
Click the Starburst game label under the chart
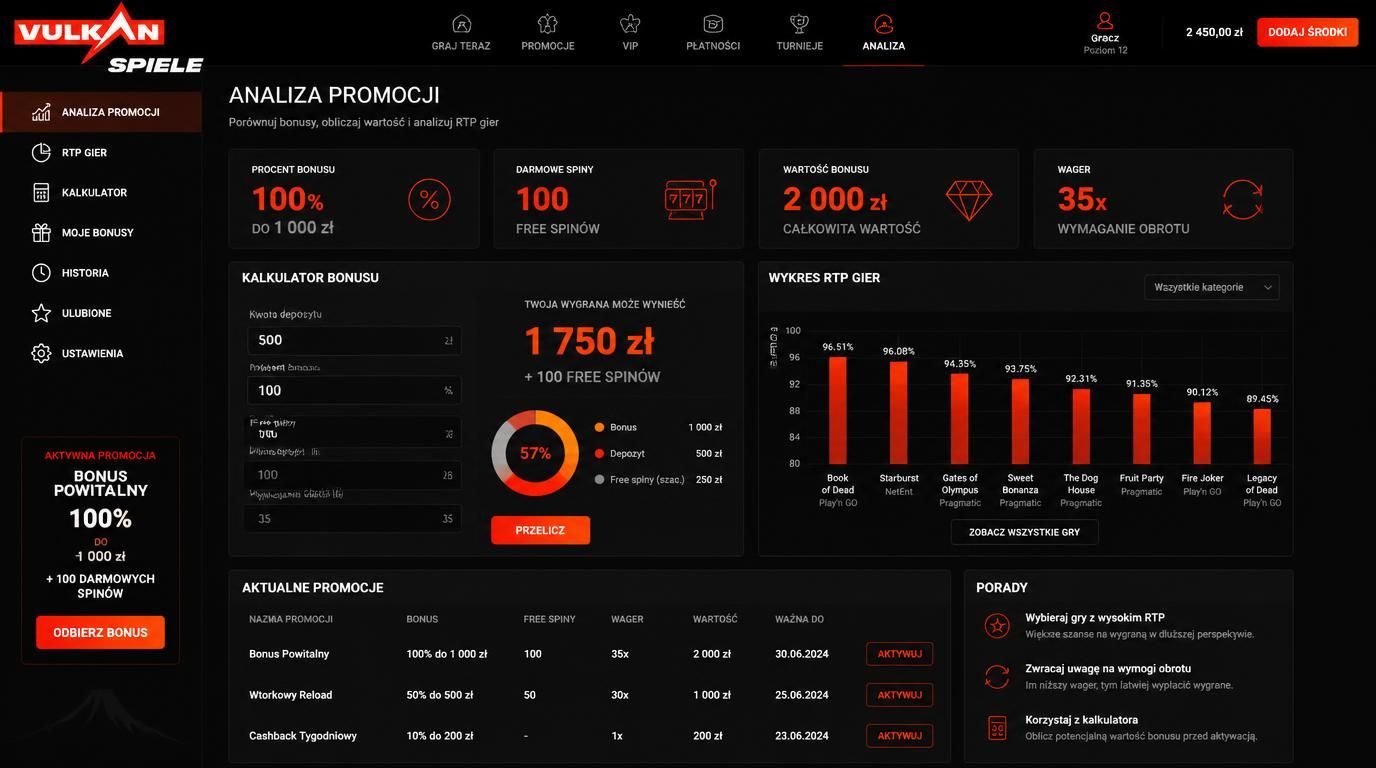coord(899,478)
